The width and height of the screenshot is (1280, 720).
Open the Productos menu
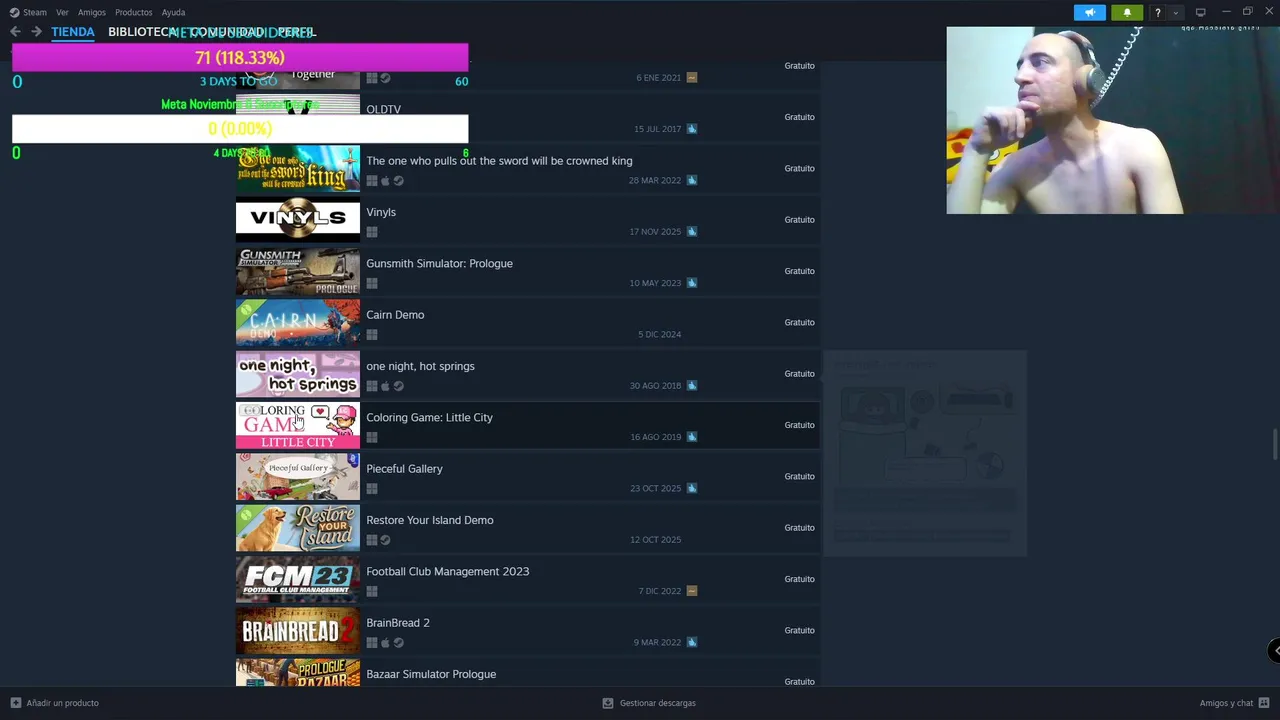134,12
